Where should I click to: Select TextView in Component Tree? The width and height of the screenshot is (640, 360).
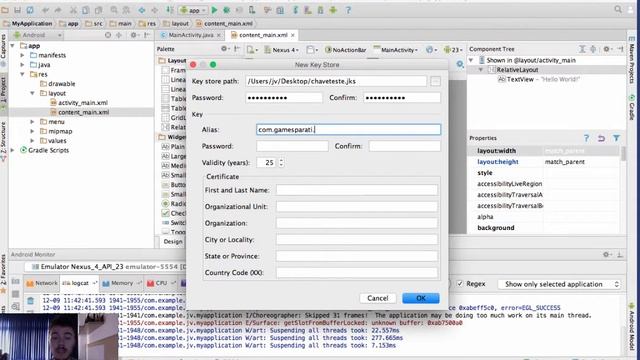520,79
